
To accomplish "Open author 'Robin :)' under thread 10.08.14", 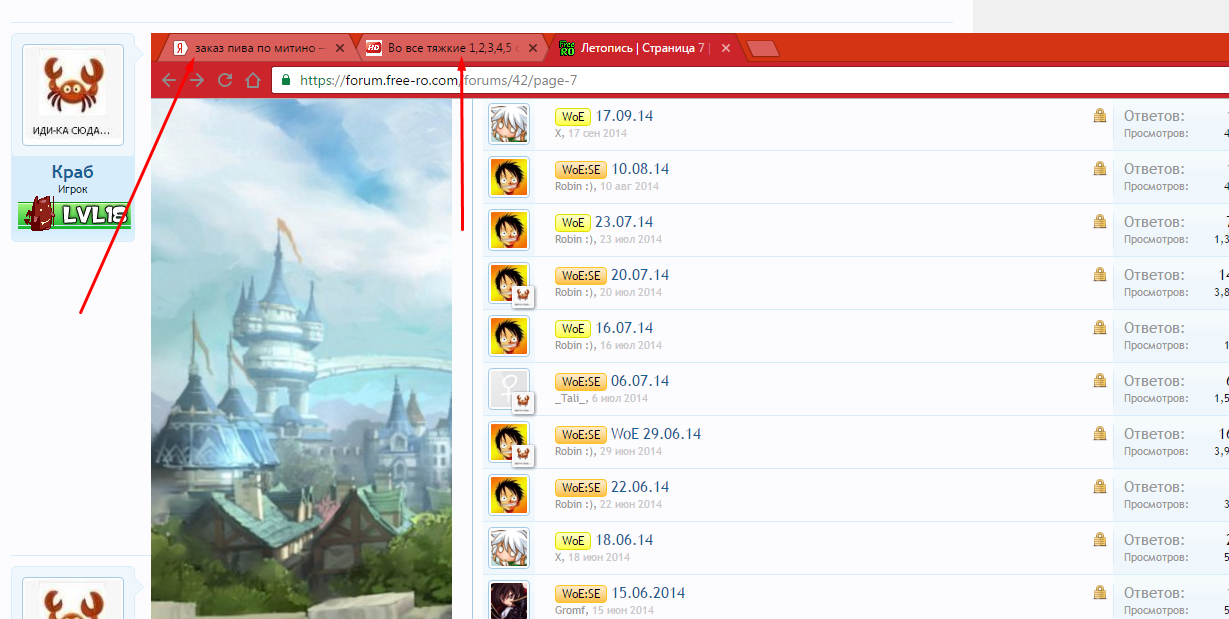I will [x=575, y=187].
